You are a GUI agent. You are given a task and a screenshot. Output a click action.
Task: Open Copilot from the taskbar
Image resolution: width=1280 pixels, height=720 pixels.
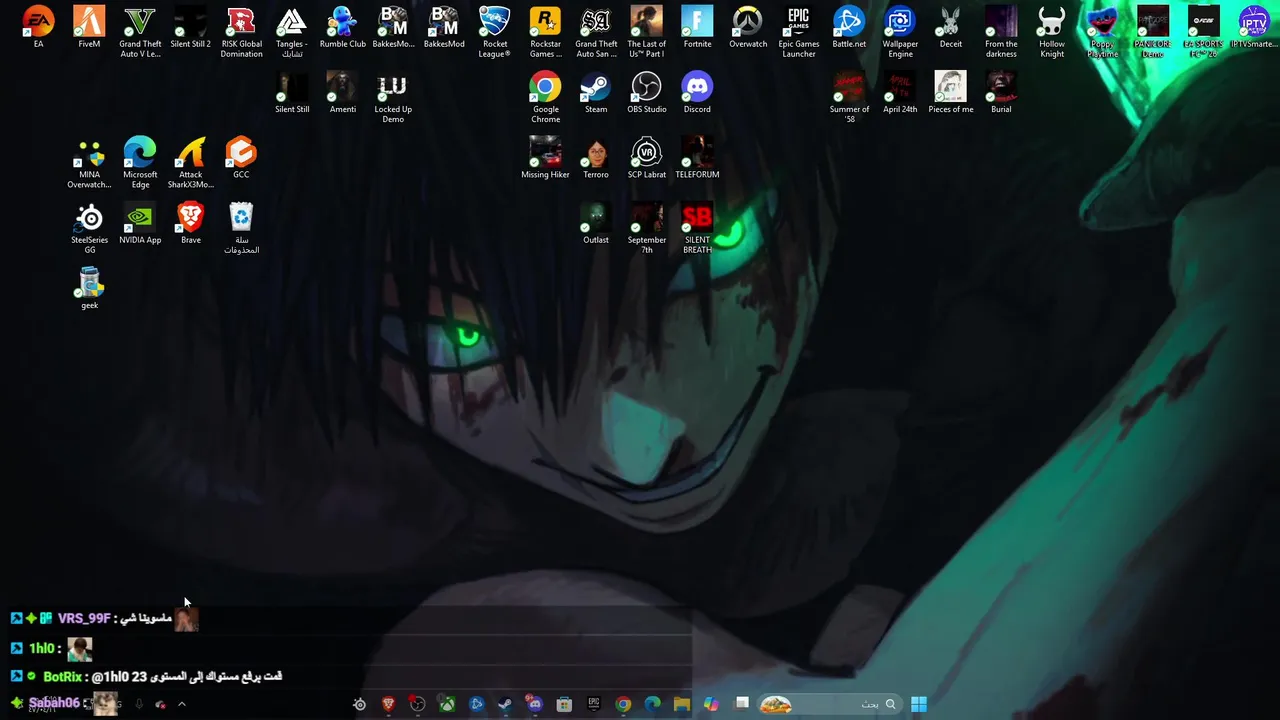pos(711,704)
